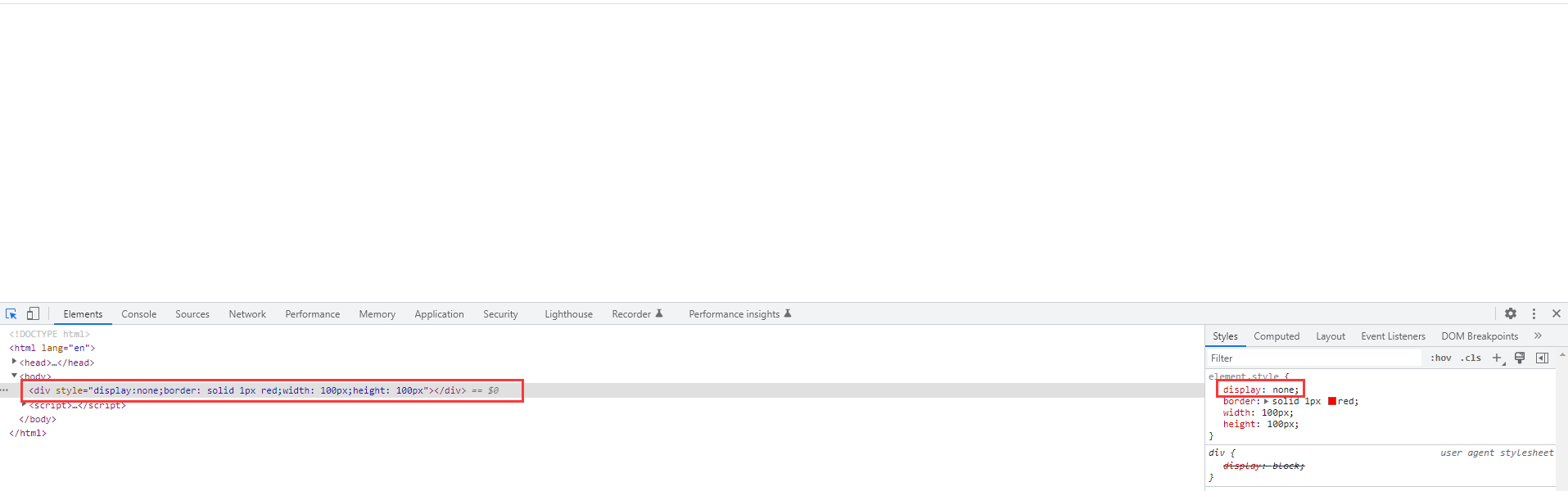Toggle rendering emulations paintbrush icon
The width and height of the screenshot is (1568, 491).
point(1520,358)
